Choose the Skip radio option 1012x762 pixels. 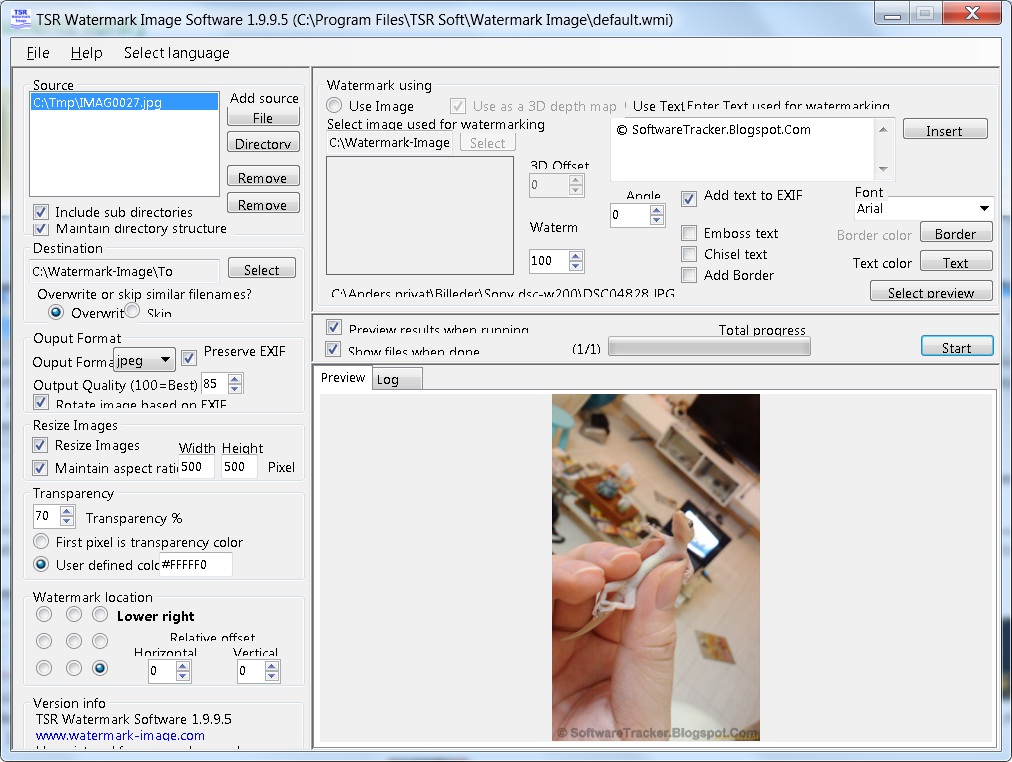tap(132, 311)
